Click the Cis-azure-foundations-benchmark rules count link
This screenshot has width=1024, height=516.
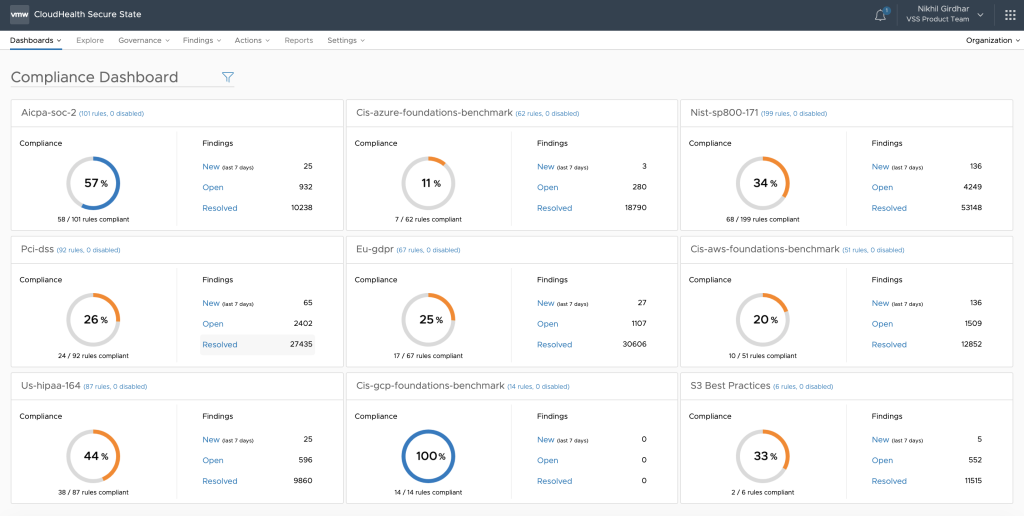(x=547, y=114)
